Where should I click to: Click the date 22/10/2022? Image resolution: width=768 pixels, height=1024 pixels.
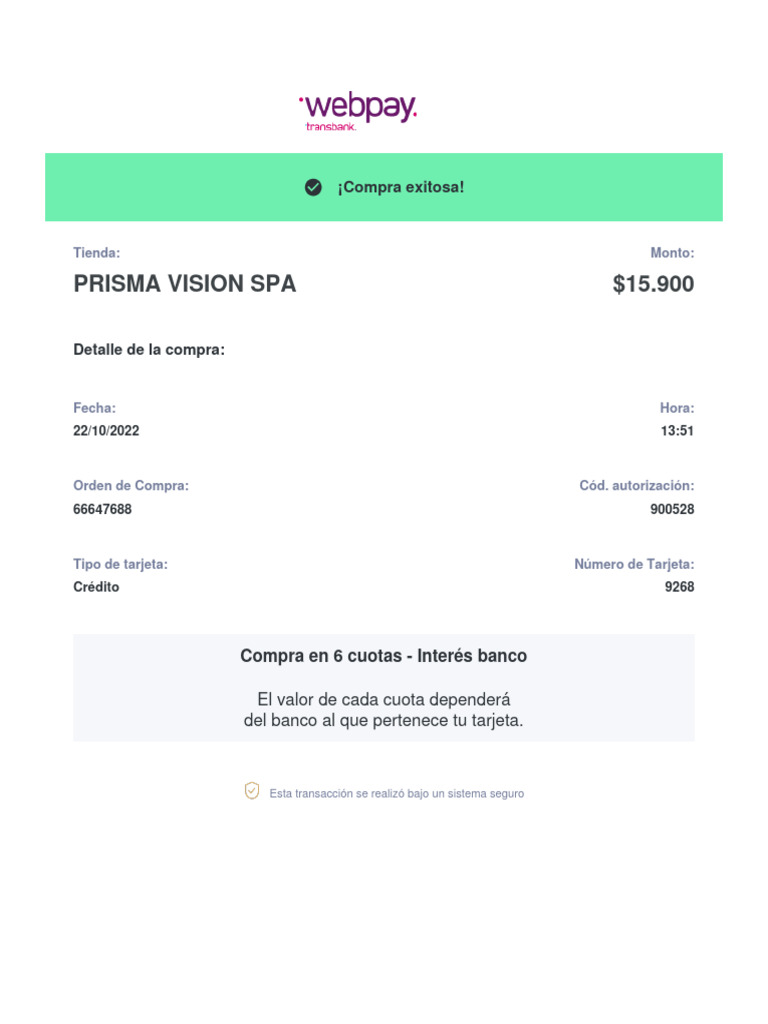click(106, 431)
